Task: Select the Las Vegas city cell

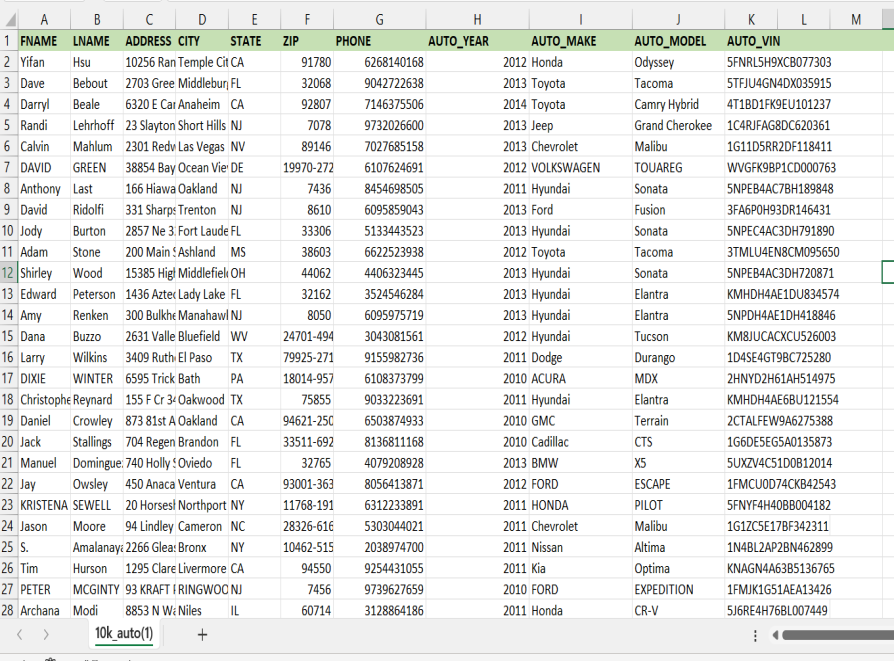Action: (202, 147)
